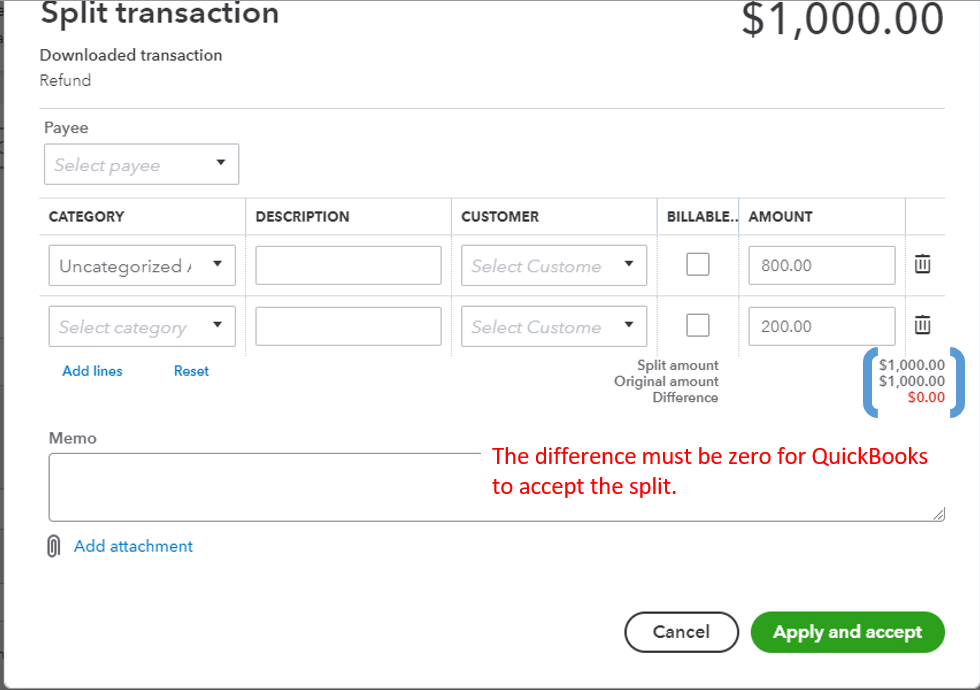Click Apply and accept button
The image size is (980, 690).
click(x=847, y=632)
